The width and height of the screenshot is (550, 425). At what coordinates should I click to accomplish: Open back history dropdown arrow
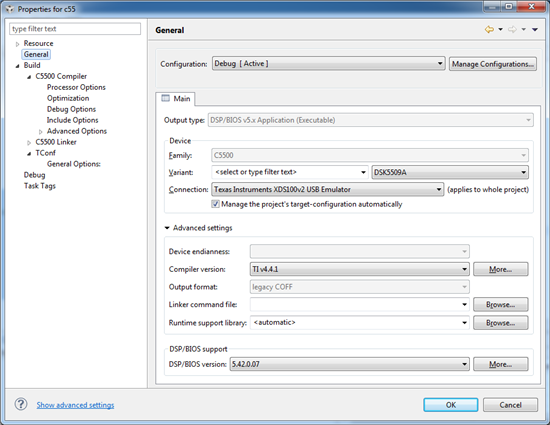pyautogui.click(x=501, y=29)
